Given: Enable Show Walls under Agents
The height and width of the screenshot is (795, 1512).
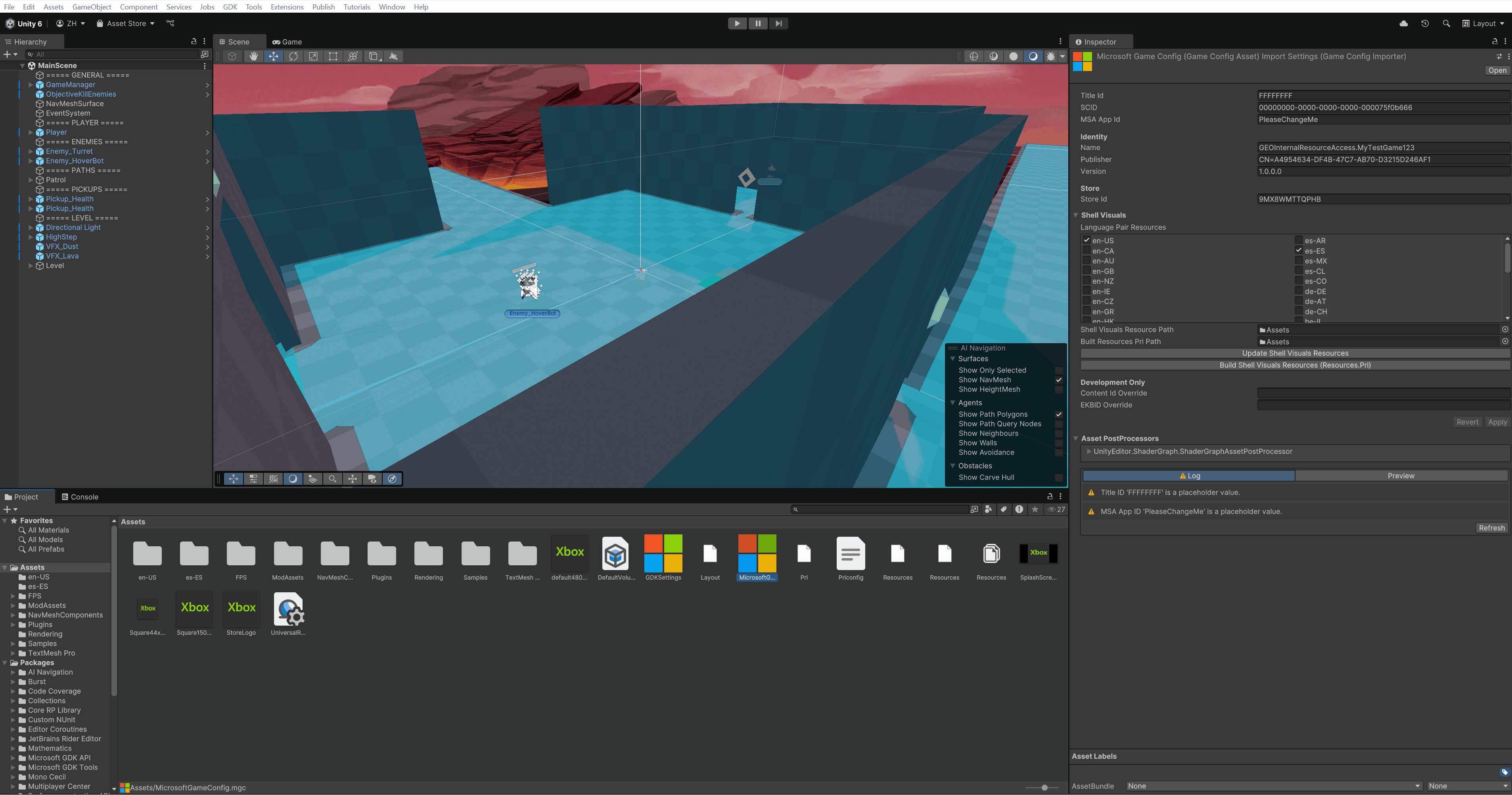Looking at the screenshot, I should tap(1060, 443).
